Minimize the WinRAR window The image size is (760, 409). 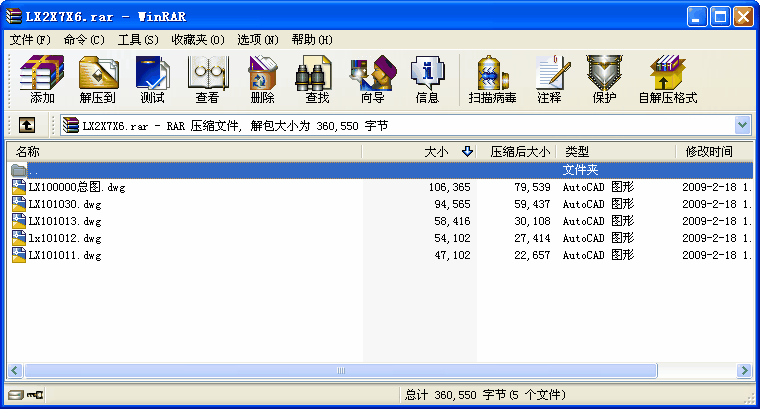click(697, 16)
